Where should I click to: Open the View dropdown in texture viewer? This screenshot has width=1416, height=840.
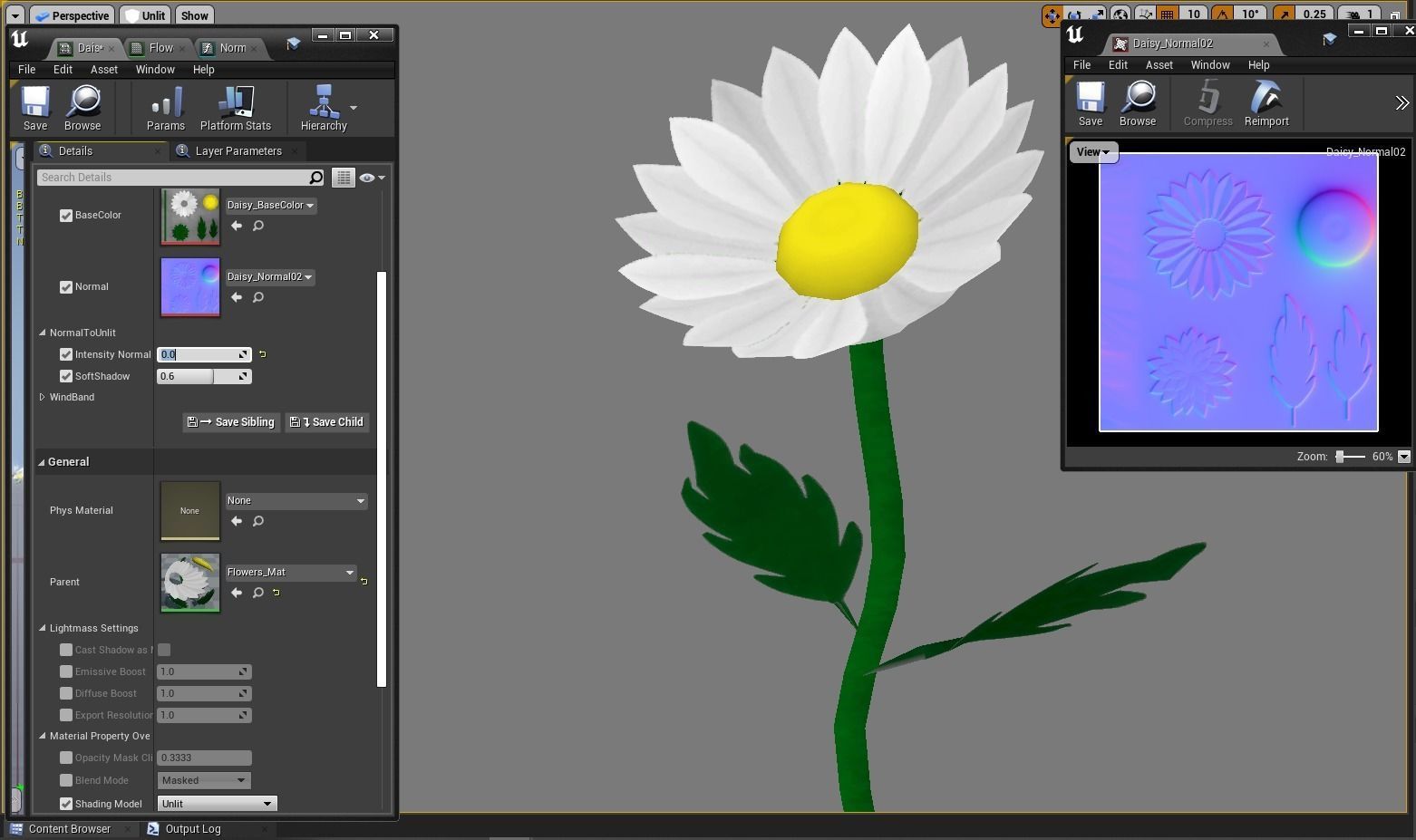tap(1093, 152)
